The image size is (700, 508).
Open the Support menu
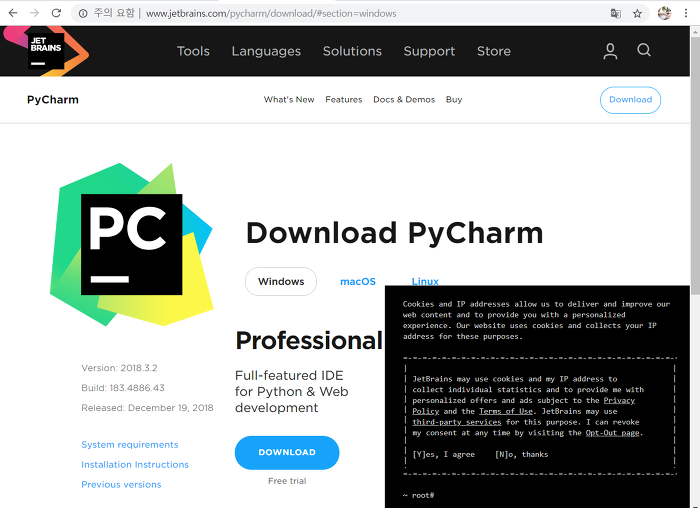click(429, 51)
